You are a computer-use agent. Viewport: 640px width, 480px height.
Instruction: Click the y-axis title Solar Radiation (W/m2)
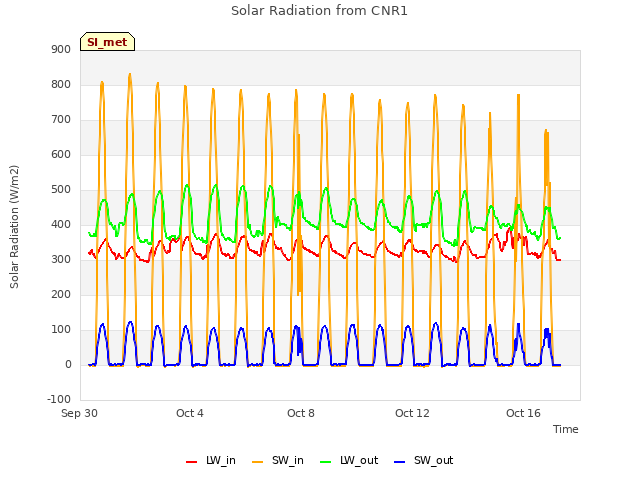pyautogui.click(x=14, y=227)
